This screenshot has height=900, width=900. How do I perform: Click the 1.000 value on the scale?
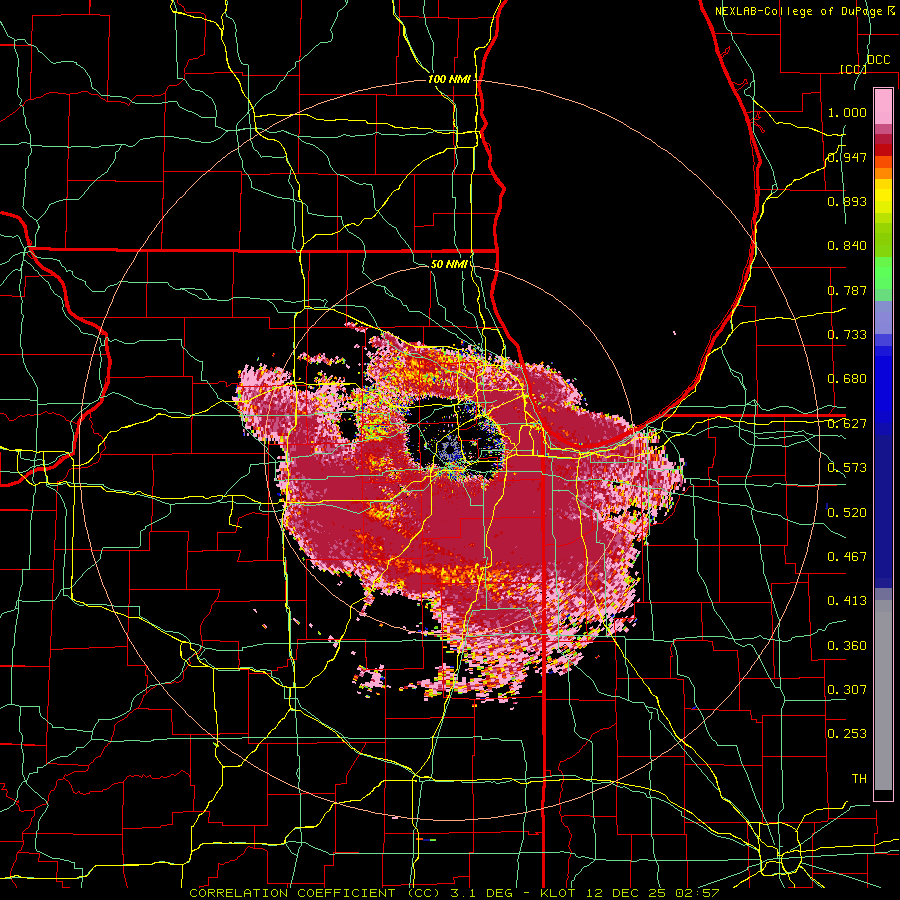pyautogui.click(x=847, y=112)
